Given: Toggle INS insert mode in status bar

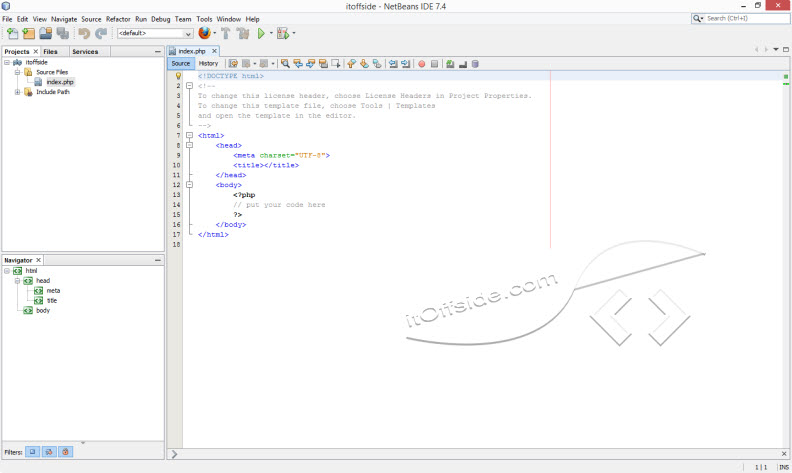Looking at the screenshot, I should (784, 467).
